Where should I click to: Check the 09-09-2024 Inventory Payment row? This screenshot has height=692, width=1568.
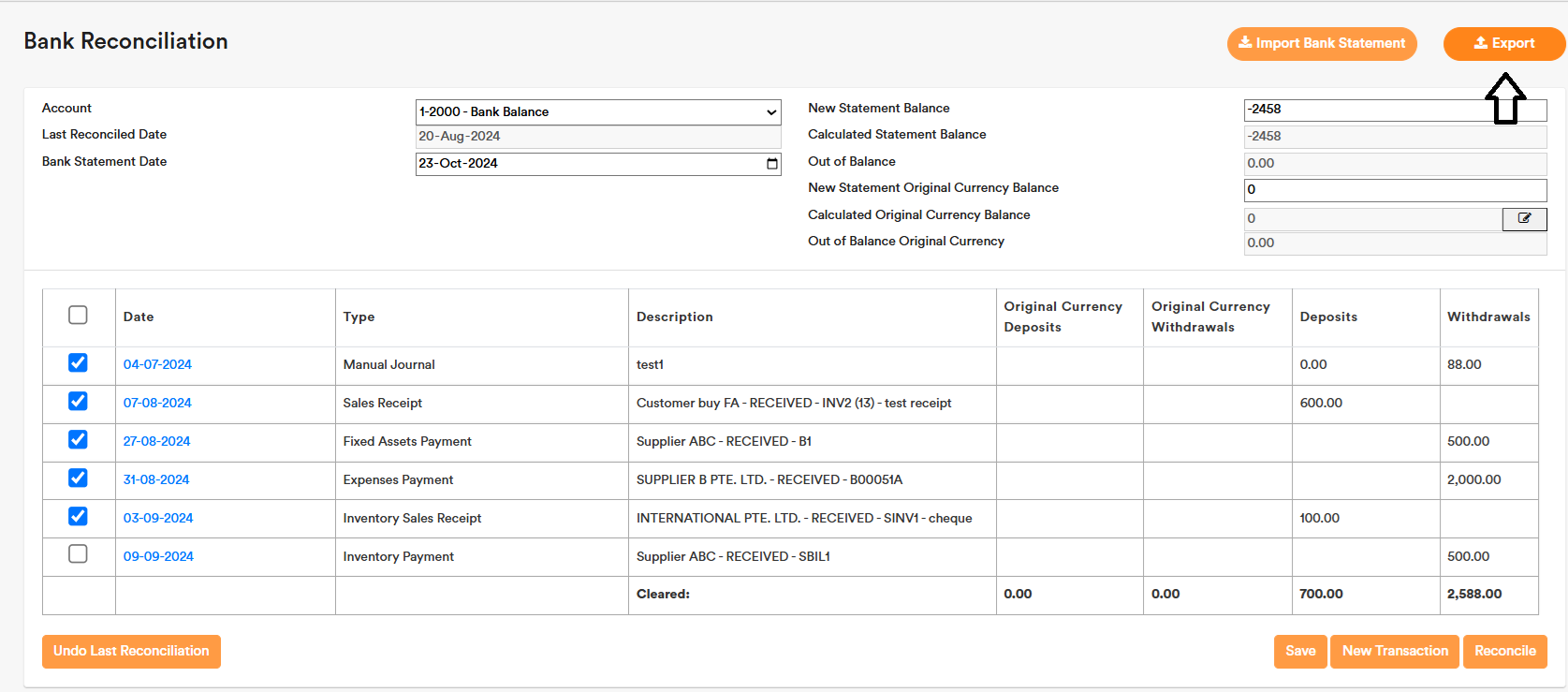click(79, 554)
